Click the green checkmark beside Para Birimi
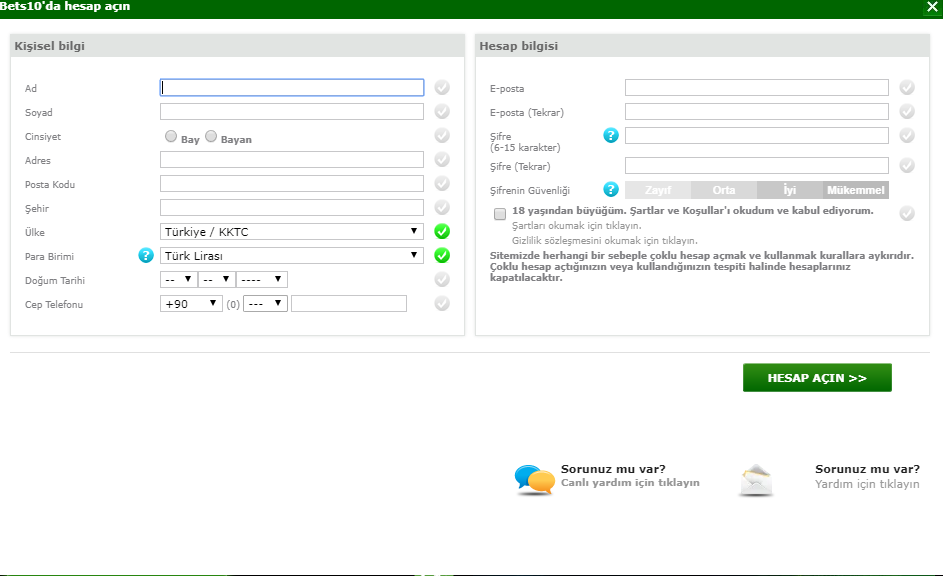 [442, 256]
